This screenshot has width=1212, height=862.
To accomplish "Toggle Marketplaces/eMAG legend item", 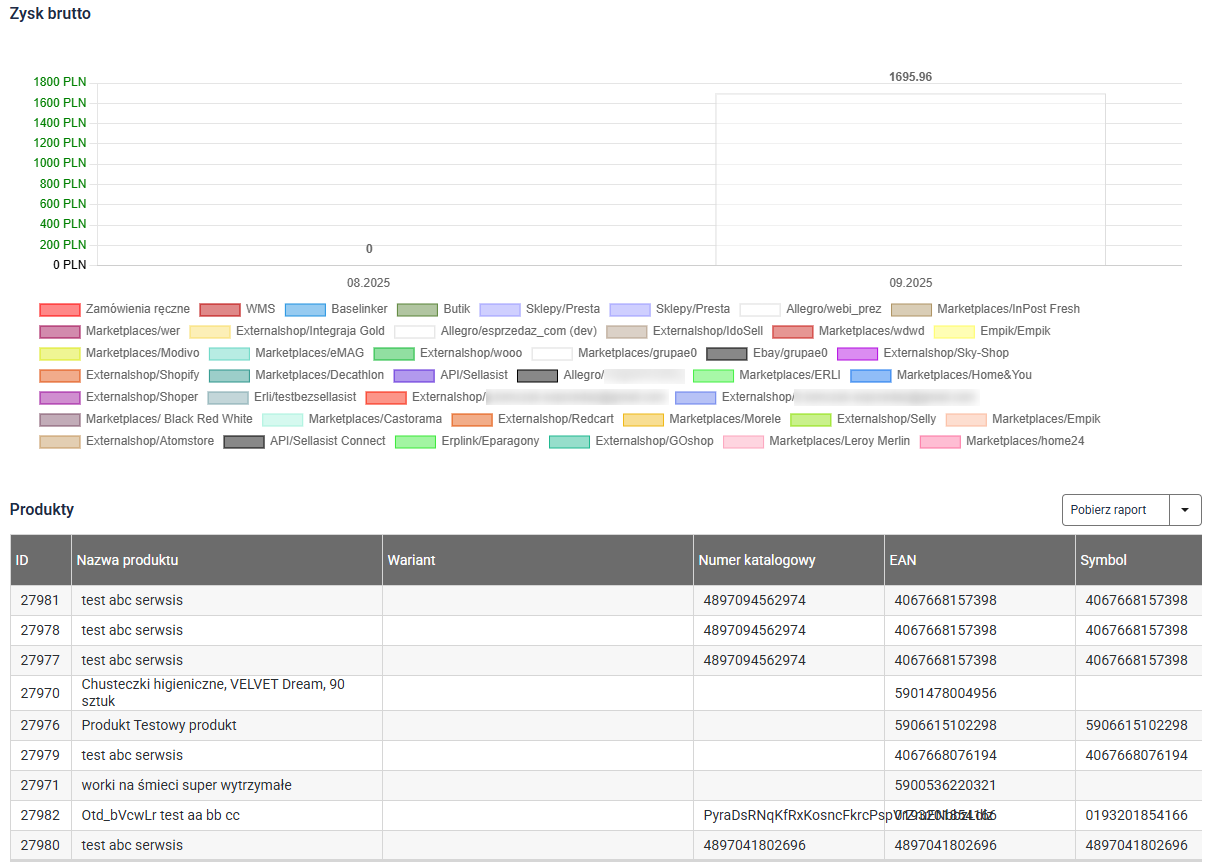I will point(229,354).
